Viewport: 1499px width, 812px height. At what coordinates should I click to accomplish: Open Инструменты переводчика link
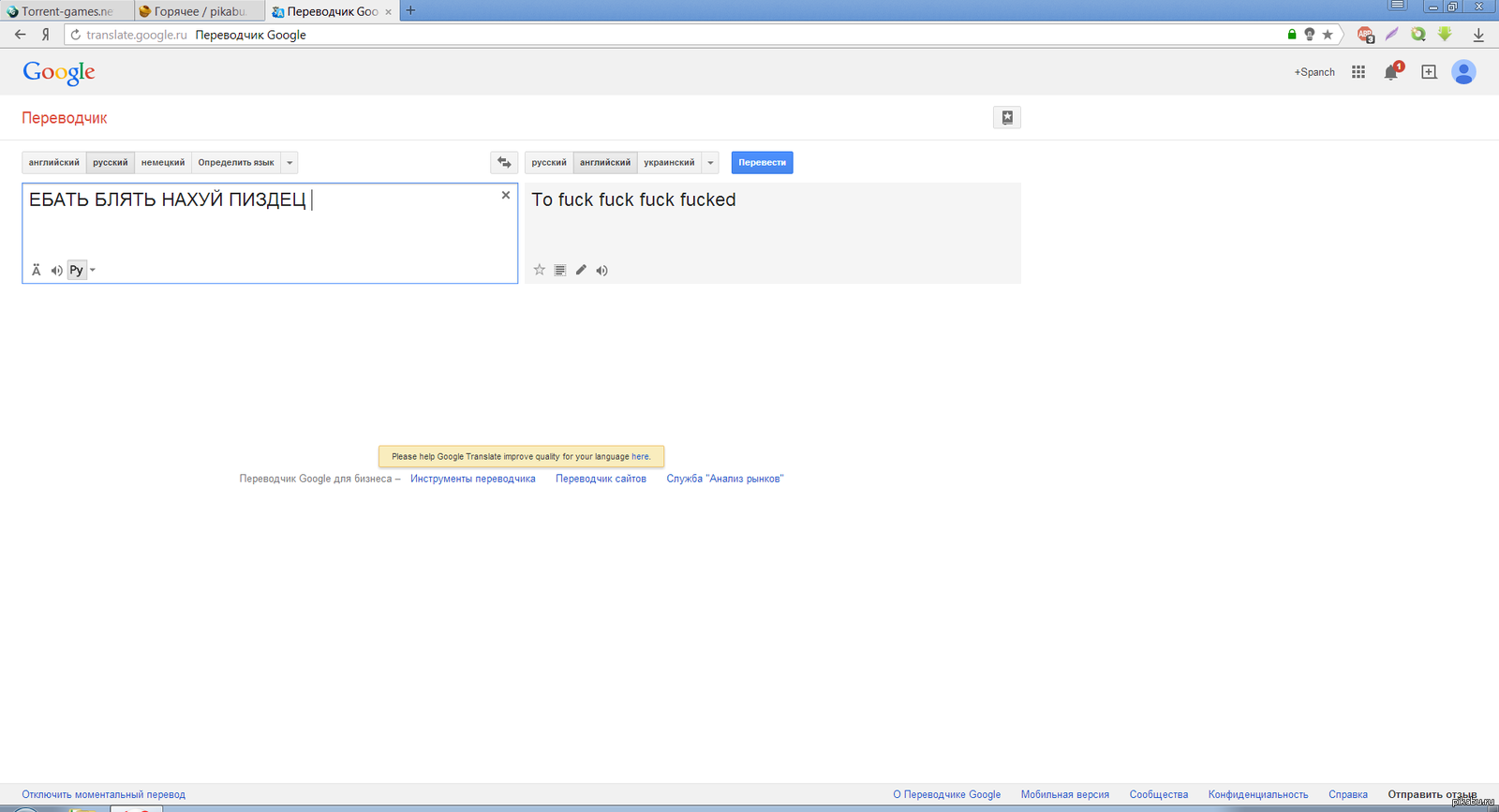tap(473, 479)
